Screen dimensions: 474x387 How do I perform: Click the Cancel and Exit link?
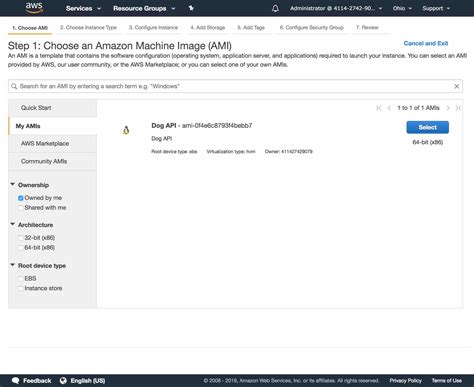(426, 43)
